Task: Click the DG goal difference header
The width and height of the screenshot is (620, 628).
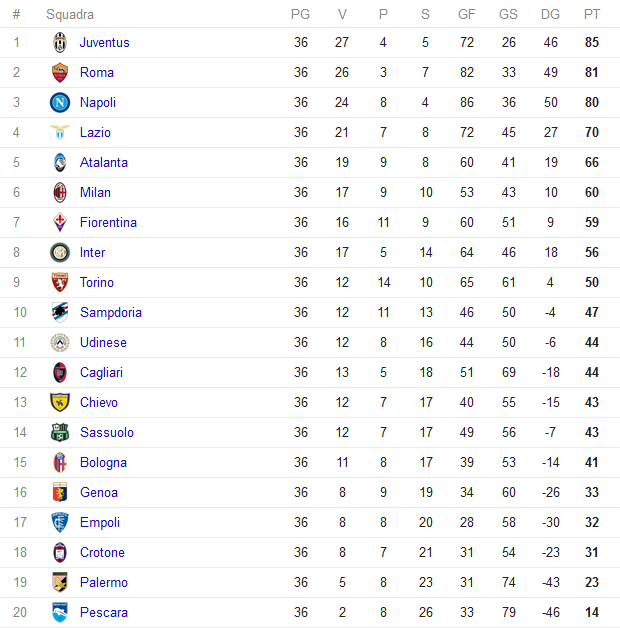Action: coord(550,14)
